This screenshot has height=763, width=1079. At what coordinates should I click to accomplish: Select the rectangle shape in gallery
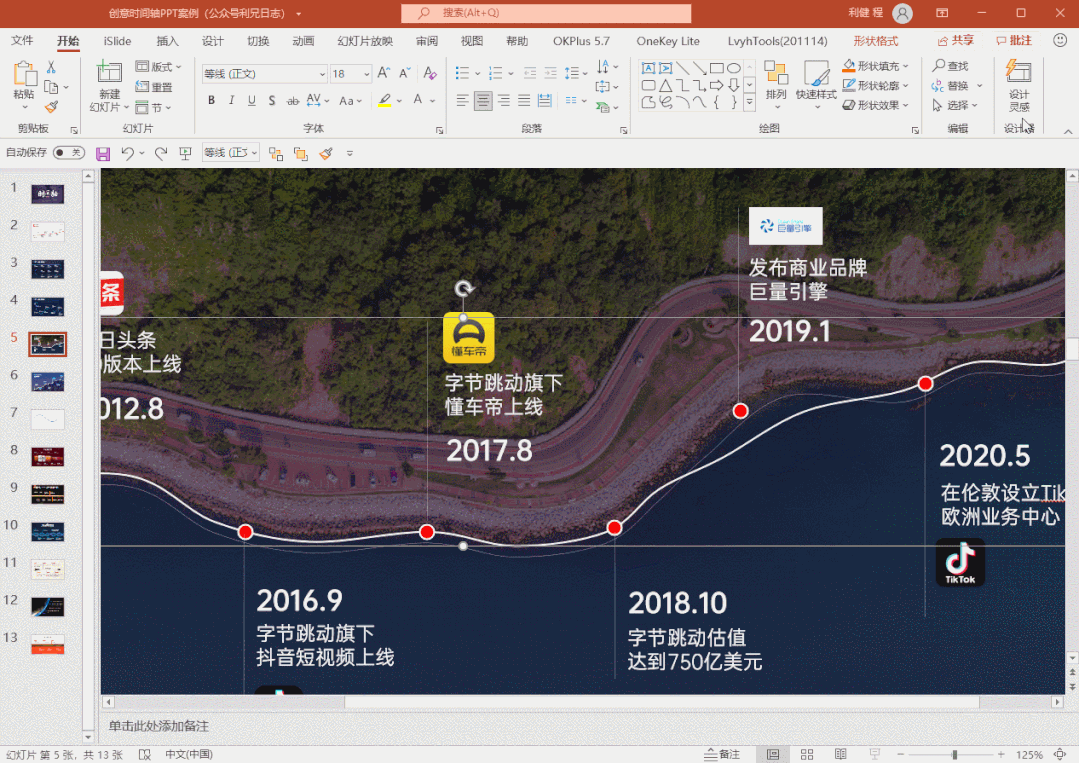716,68
